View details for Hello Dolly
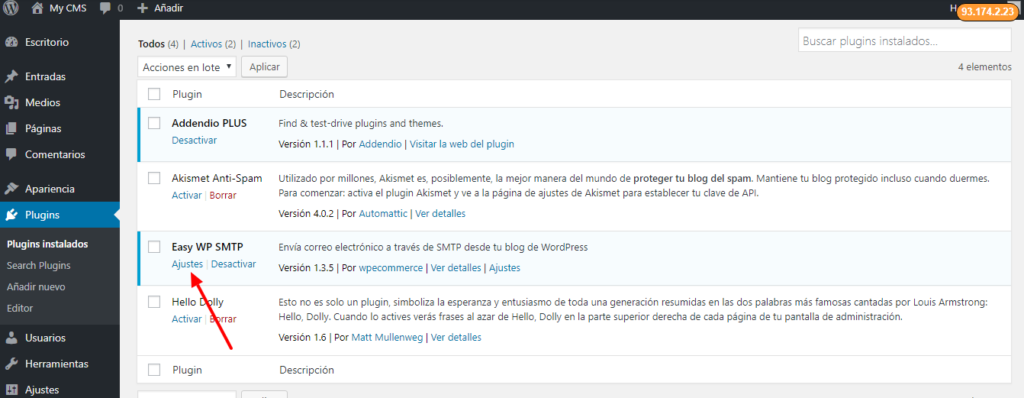The height and width of the screenshot is (398, 1024). pos(456,338)
